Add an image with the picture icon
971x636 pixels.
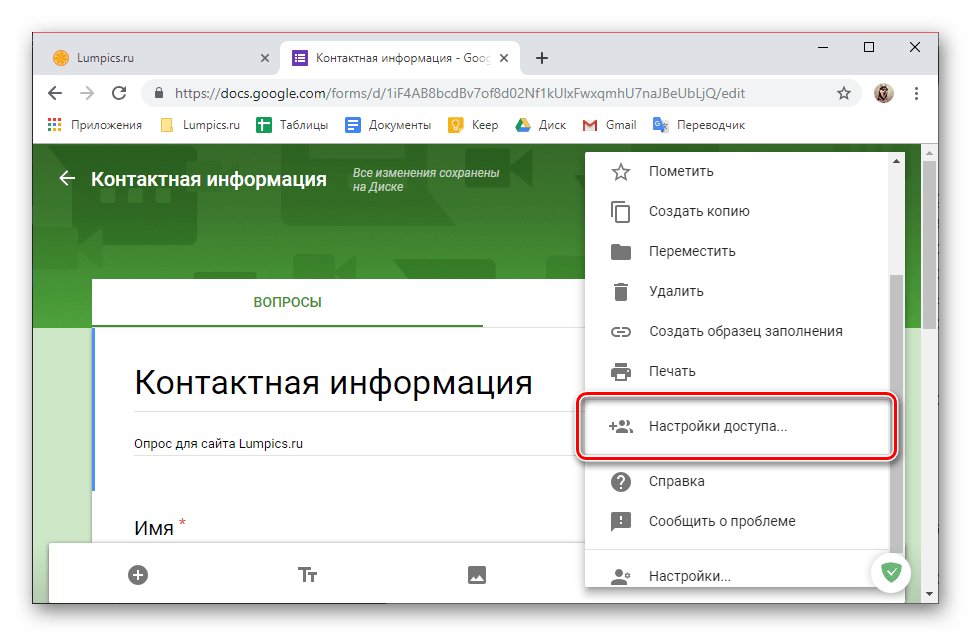(x=477, y=575)
